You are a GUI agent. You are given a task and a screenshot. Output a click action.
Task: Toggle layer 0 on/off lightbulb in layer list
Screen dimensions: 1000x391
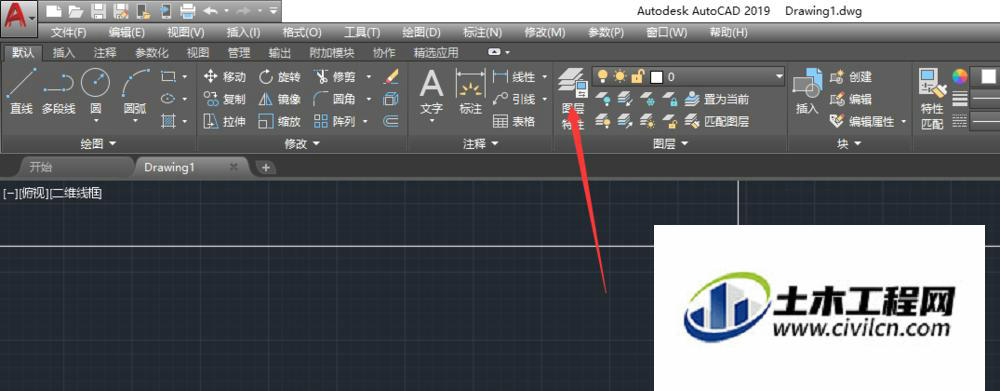602,77
